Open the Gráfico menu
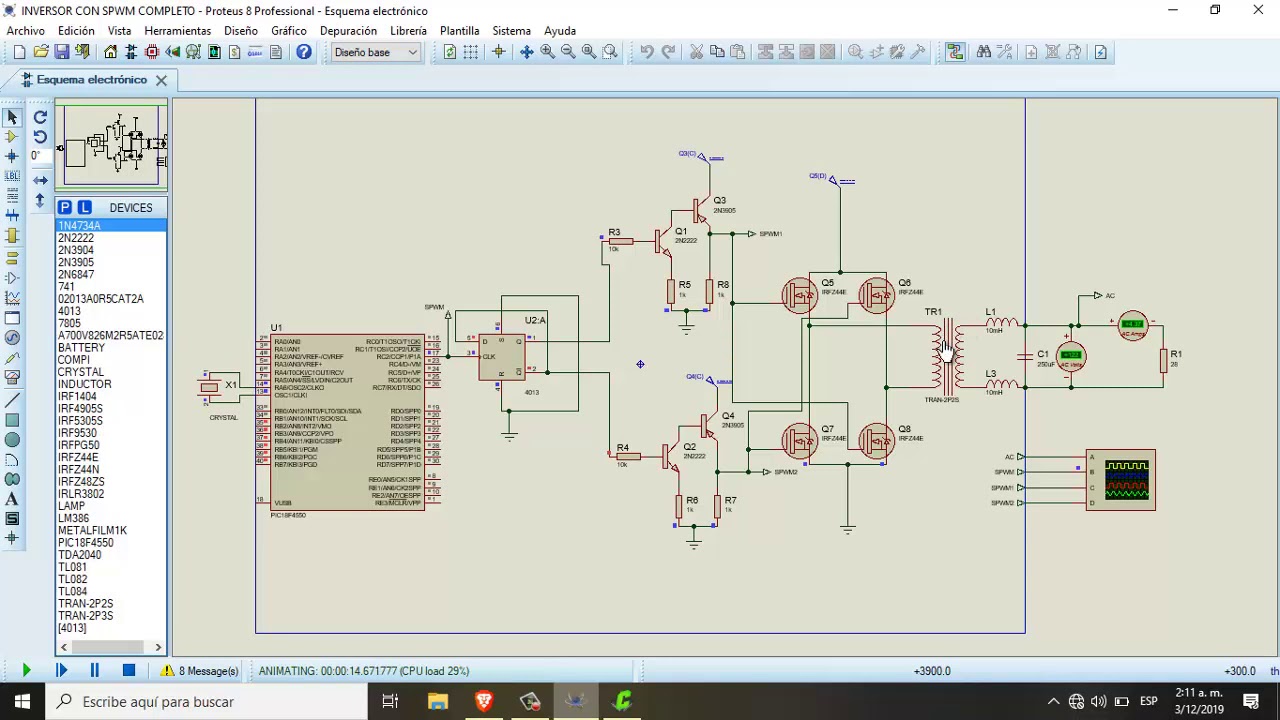This screenshot has height=720, width=1280. point(289,31)
